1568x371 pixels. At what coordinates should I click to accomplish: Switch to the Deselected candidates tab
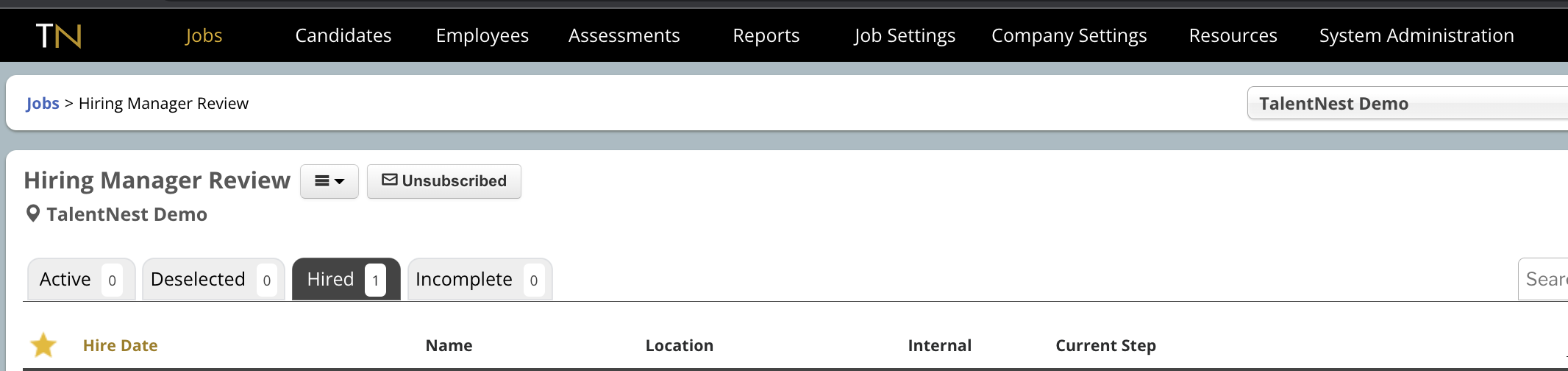click(213, 280)
